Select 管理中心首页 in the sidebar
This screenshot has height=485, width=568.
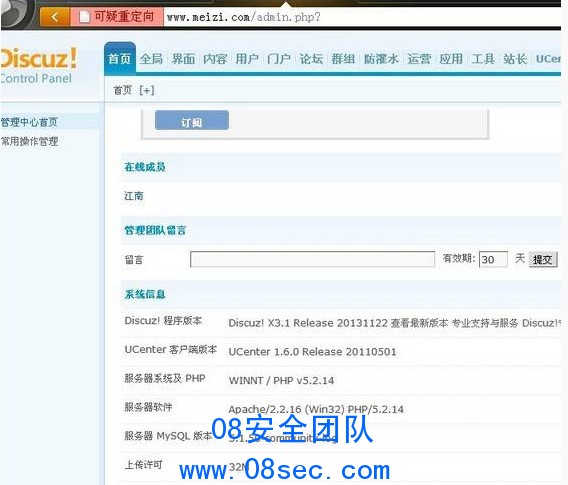point(29,122)
